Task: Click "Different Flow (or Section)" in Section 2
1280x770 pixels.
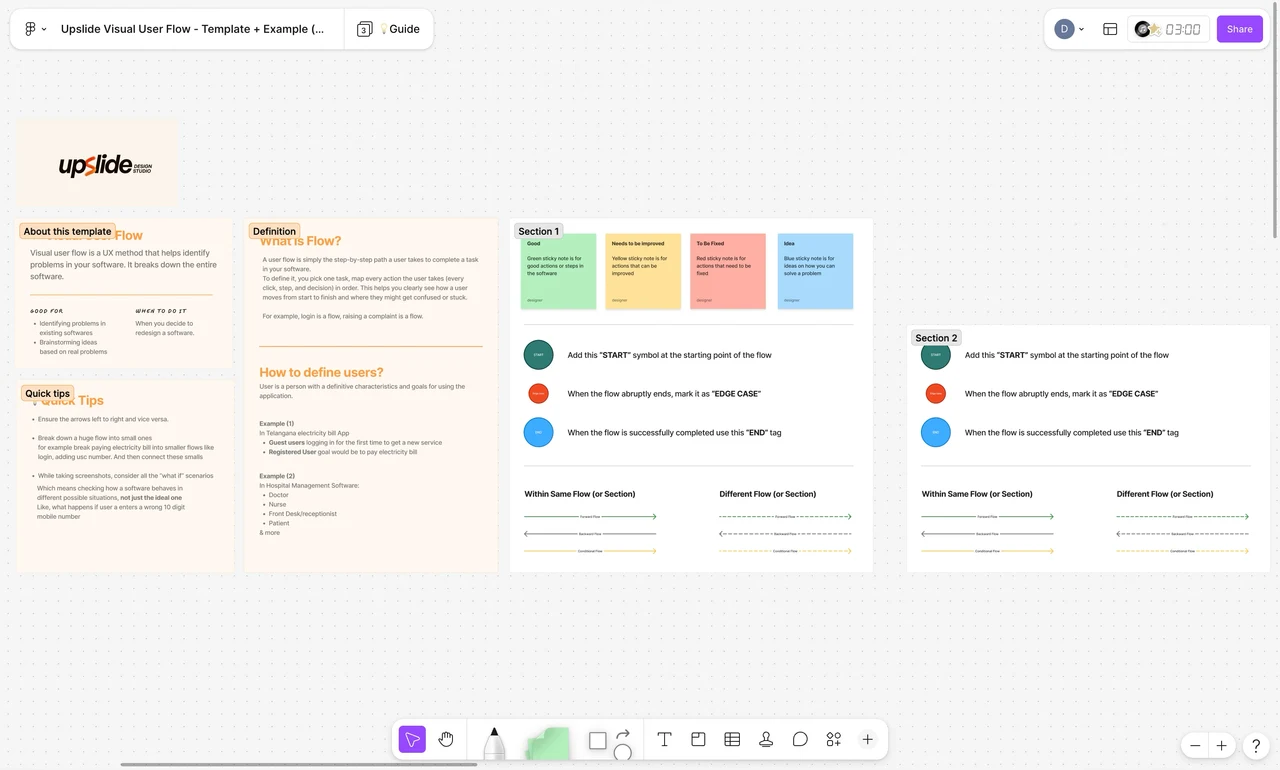Action: coord(1166,494)
